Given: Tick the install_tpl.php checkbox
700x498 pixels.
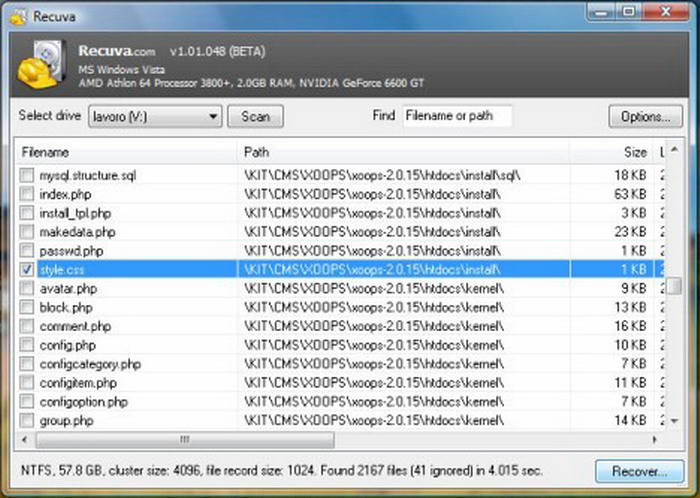Looking at the screenshot, I should click(x=27, y=213).
